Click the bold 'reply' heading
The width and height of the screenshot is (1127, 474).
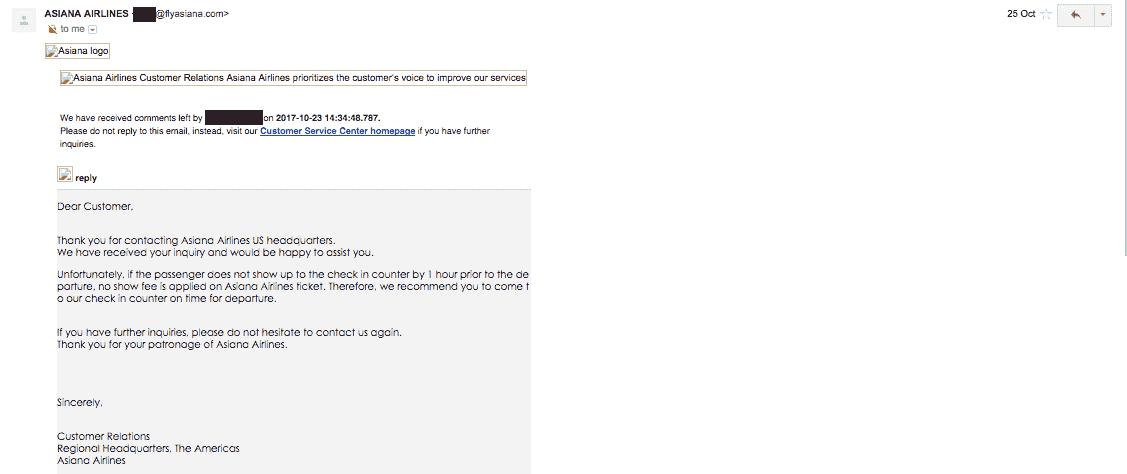[86, 178]
